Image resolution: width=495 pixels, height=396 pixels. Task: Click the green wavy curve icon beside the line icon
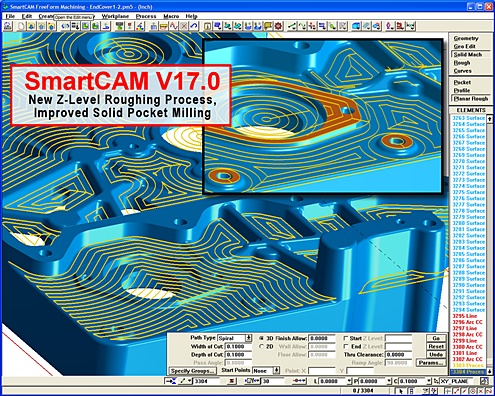pos(302,26)
